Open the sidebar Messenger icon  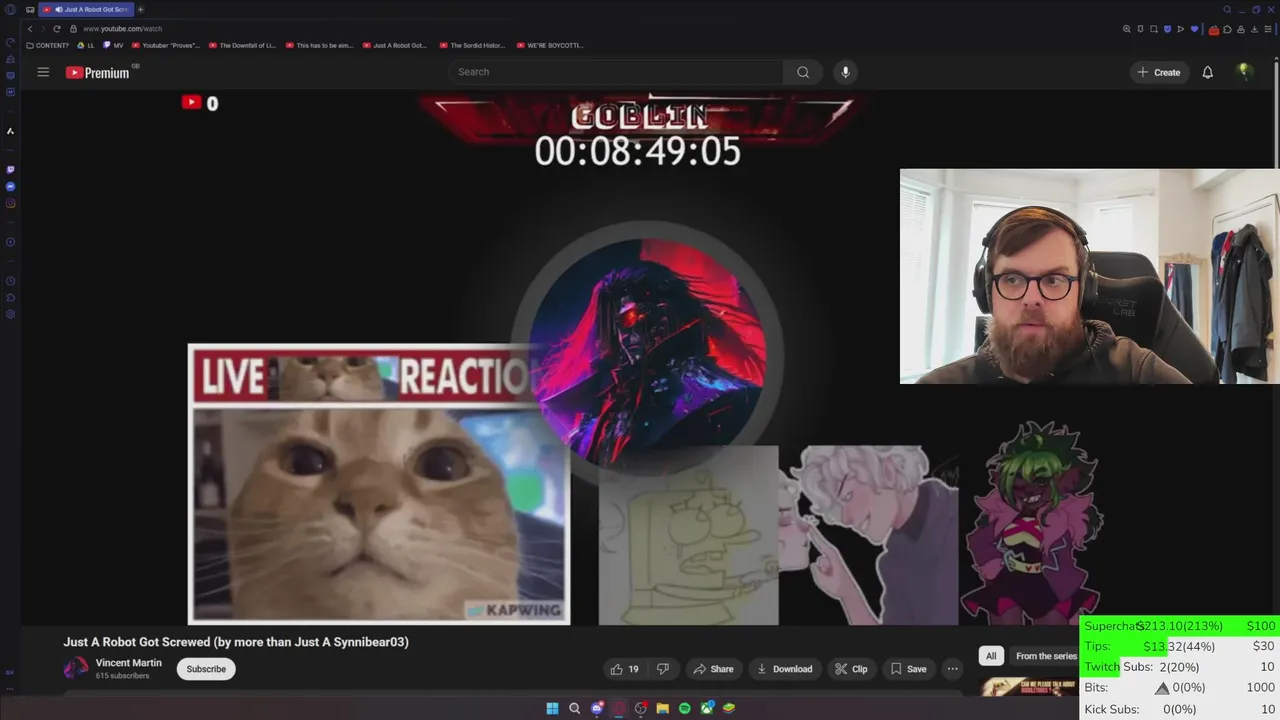pos(10,186)
